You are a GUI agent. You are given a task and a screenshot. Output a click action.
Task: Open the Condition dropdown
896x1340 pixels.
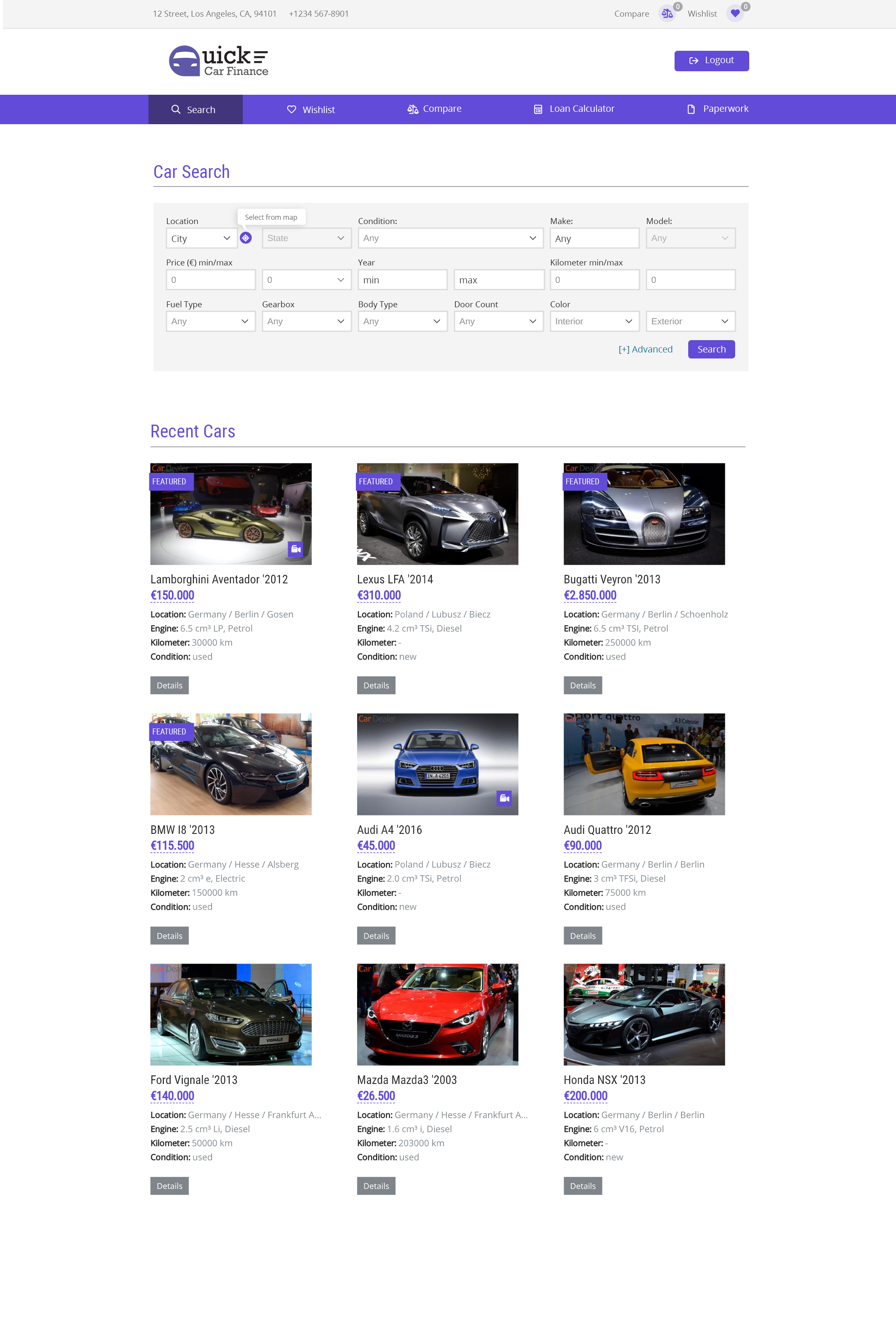click(451, 238)
